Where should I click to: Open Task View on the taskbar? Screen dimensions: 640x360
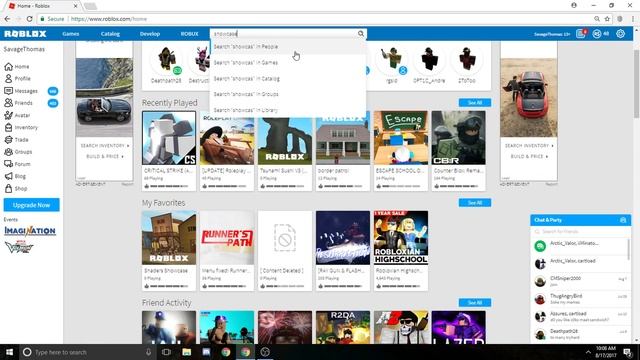click(166, 352)
